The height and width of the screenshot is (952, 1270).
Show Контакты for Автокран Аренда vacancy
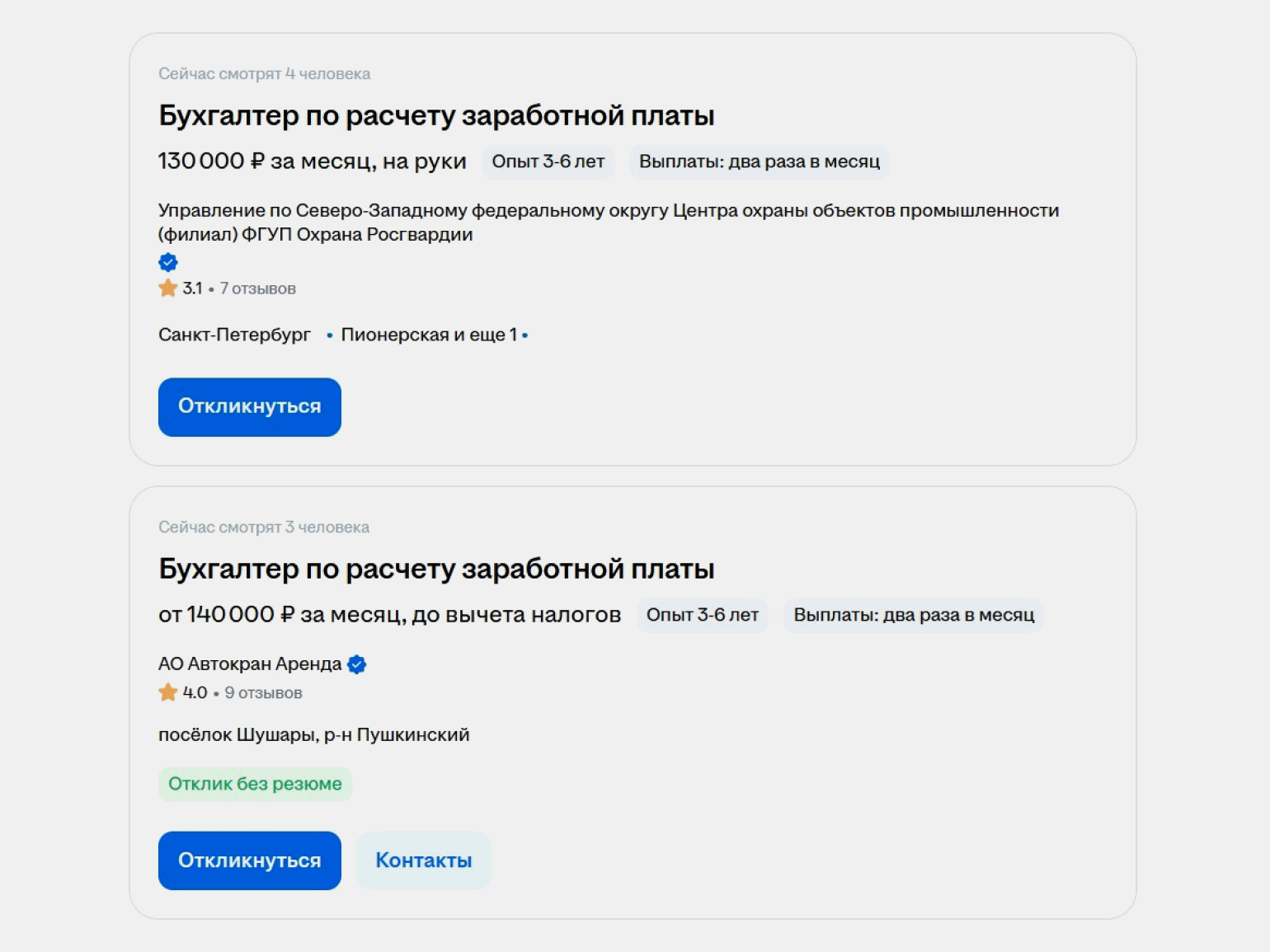coord(423,861)
